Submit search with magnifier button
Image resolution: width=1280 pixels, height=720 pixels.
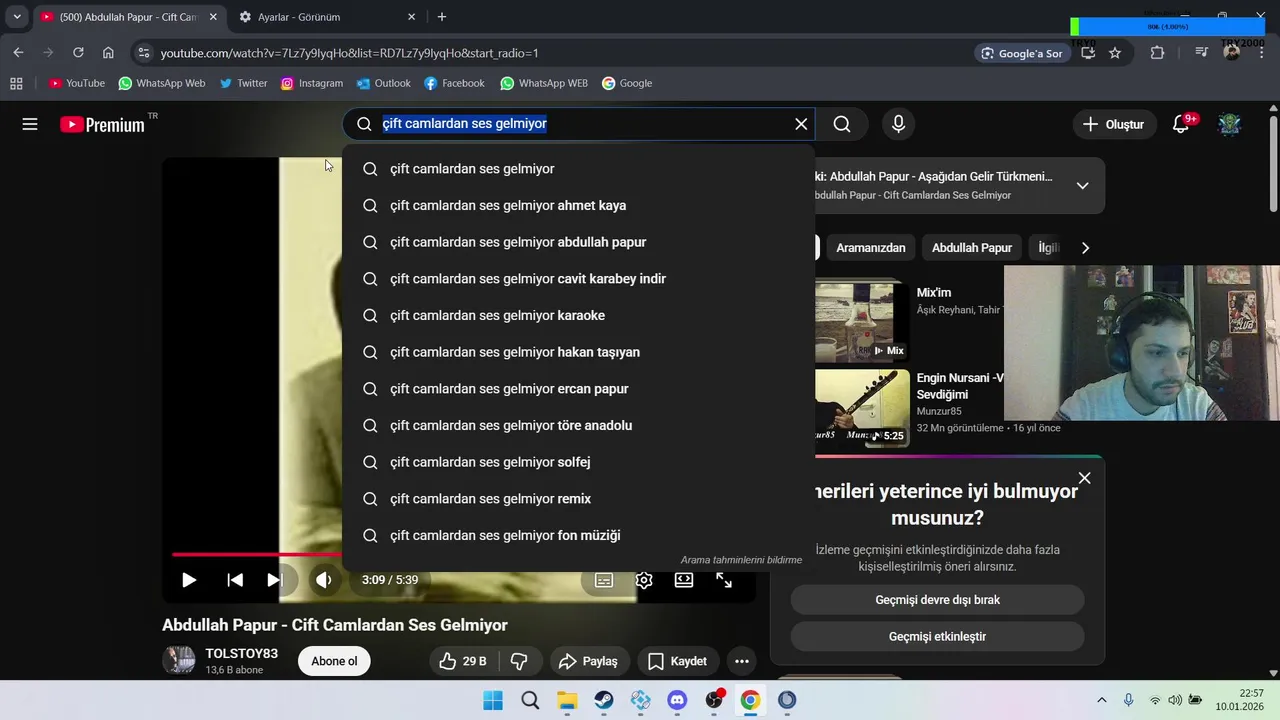point(842,124)
